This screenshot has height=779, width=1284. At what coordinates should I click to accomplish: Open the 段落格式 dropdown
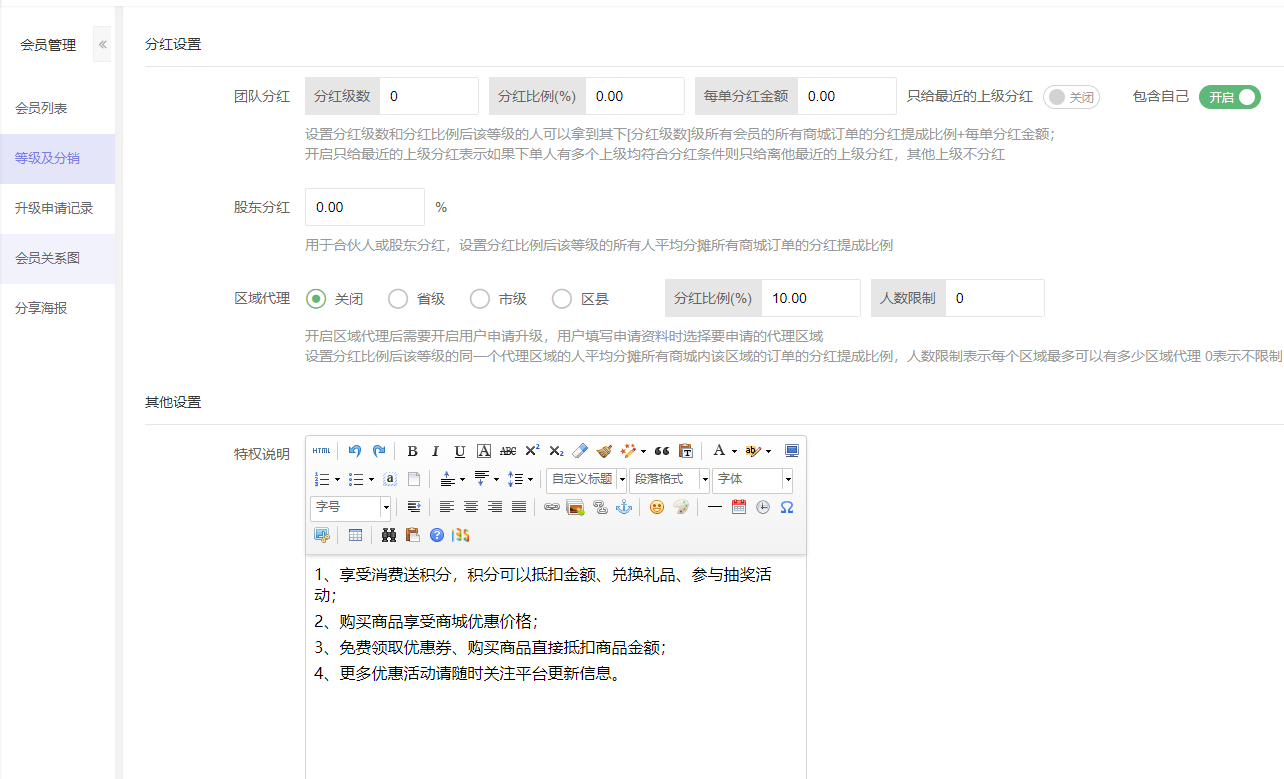669,479
